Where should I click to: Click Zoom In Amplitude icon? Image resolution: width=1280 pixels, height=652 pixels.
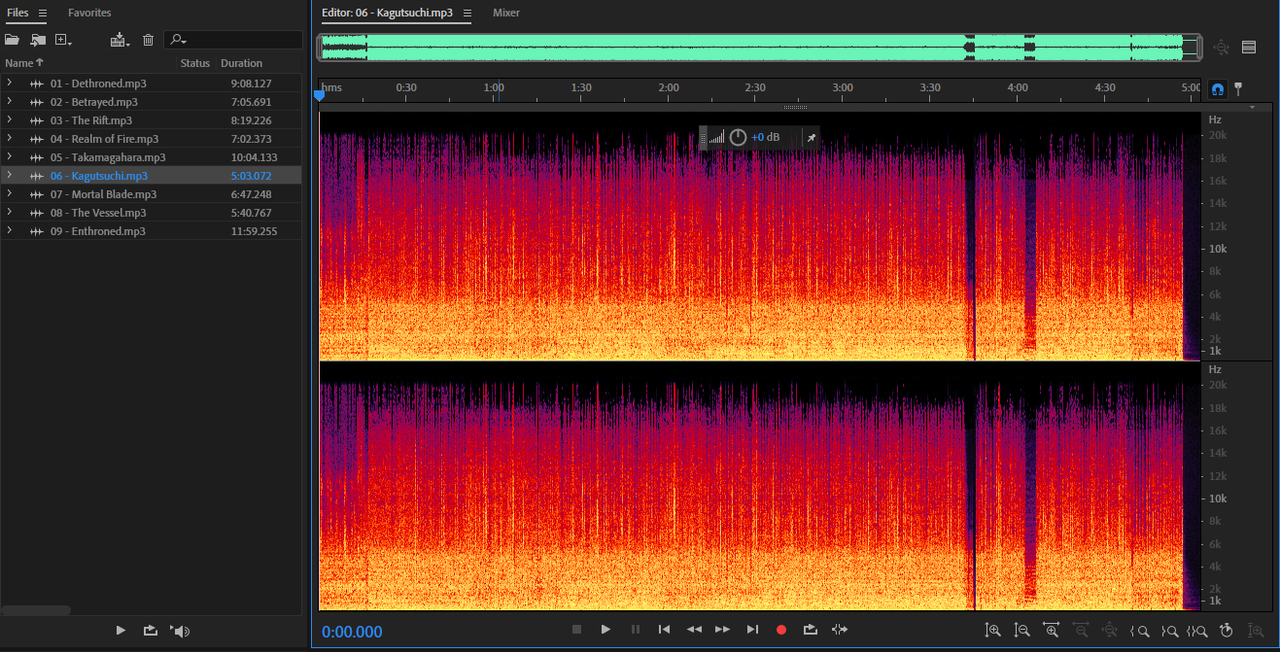tap(992, 630)
